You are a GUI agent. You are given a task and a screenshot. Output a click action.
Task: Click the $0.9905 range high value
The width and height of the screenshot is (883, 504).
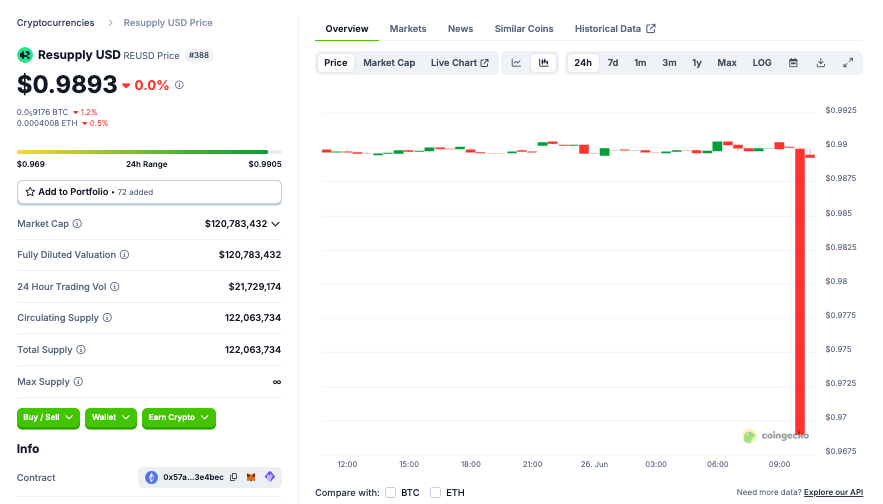(265, 164)
